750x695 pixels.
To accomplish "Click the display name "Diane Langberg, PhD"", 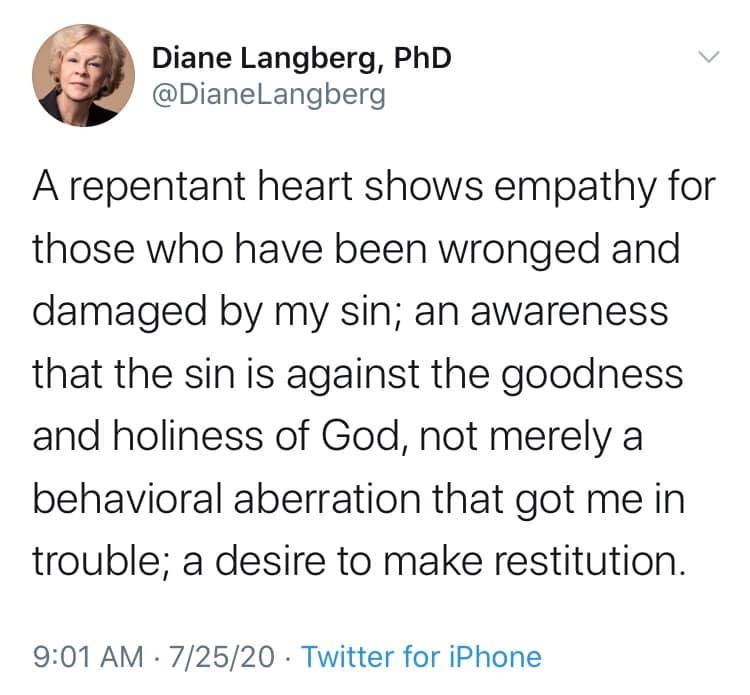I will [301, 58].
